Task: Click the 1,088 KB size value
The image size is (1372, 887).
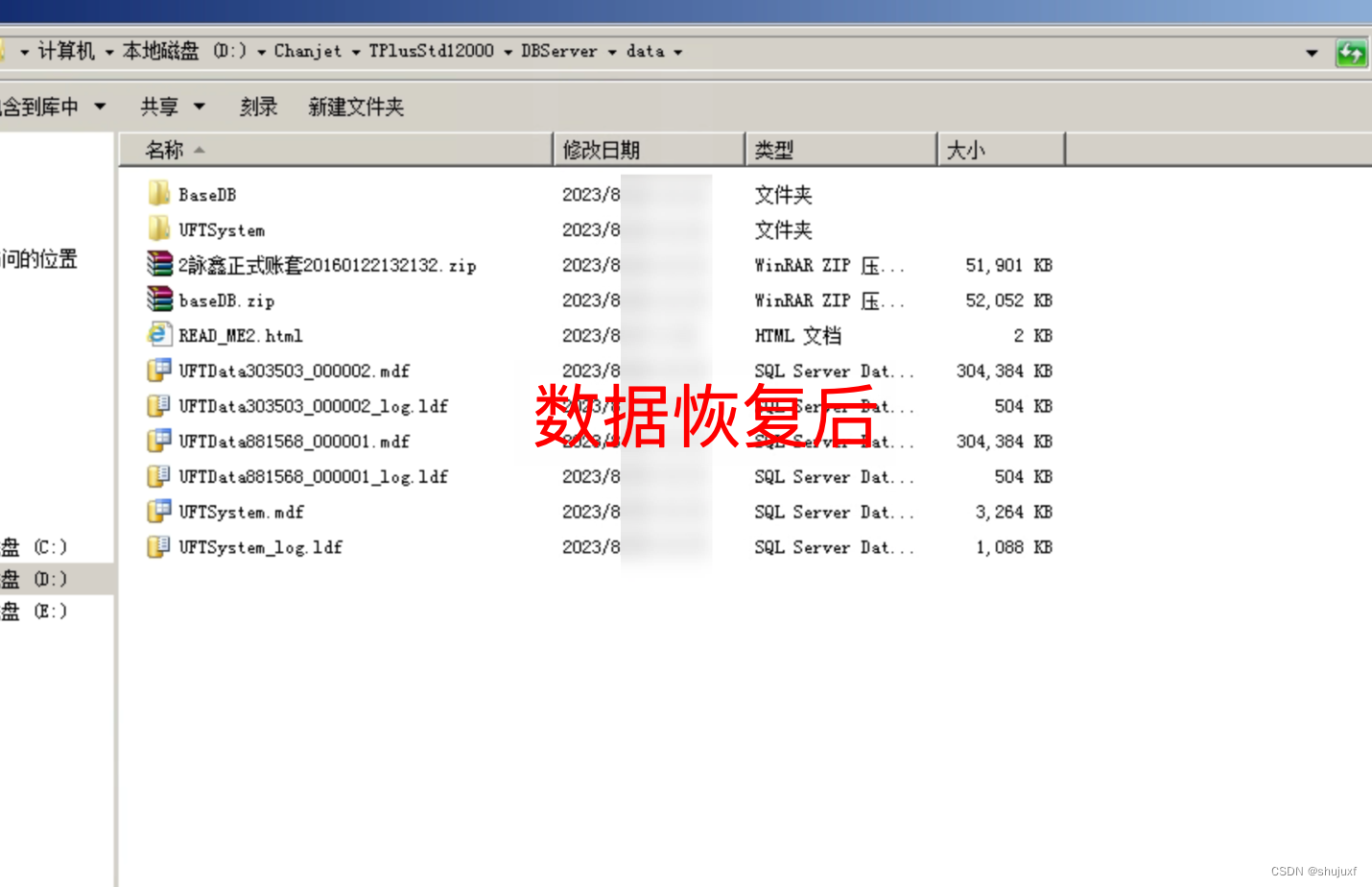Action: [x=1013, y=547]
